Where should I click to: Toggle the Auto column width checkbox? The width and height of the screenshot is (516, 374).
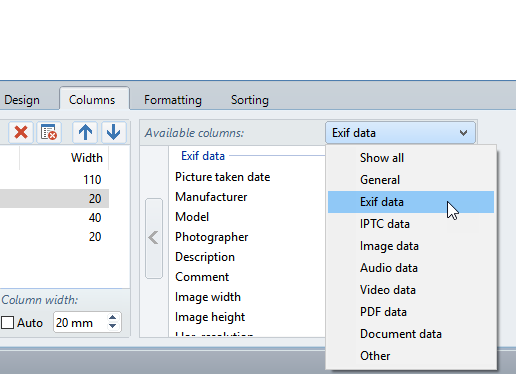tap(8, 323)
